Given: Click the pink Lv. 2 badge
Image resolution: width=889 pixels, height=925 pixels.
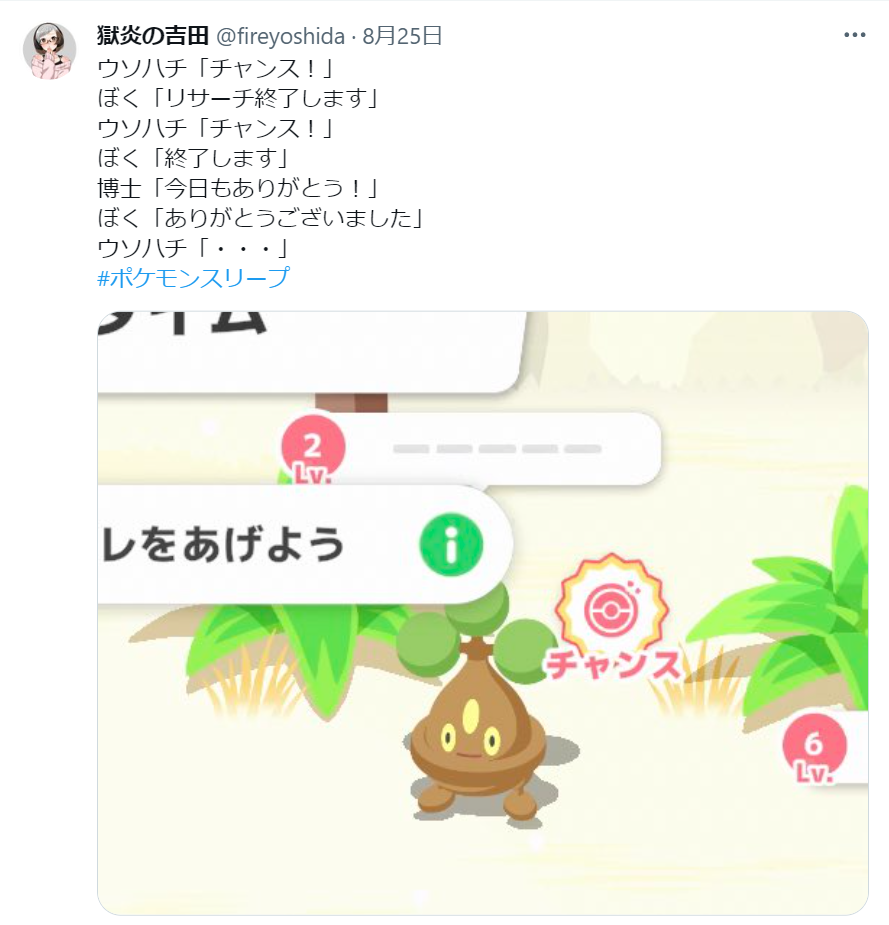Looking at the screenshot, I should [313, 449].
